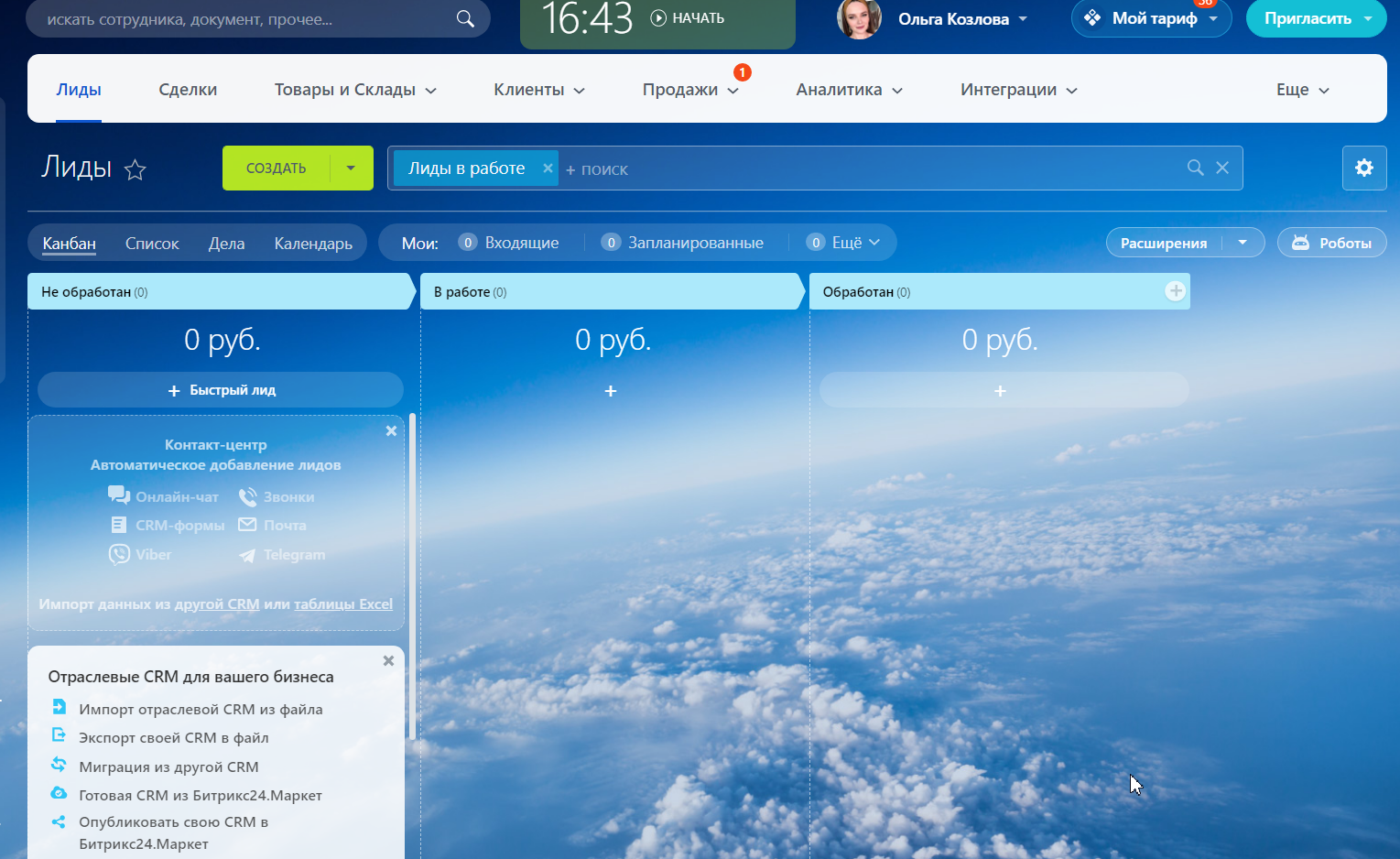
Task: Click the Обработан stage header
Action: (998, 292)
